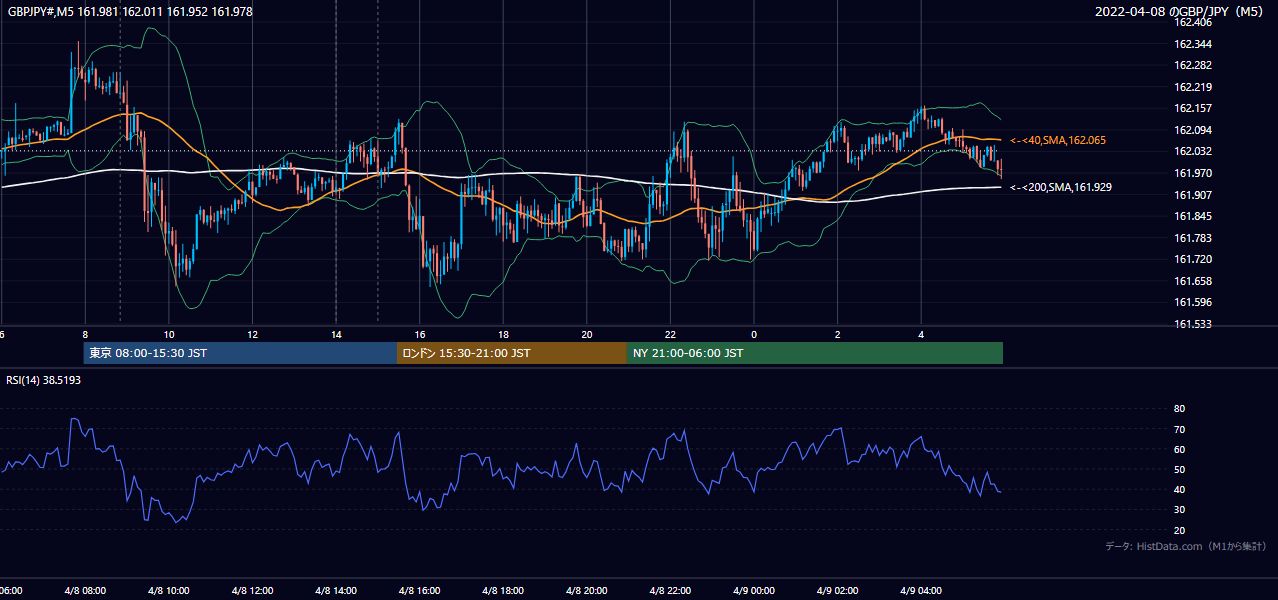This screenshot has height=600, width=1278.
Task: Select the NY 21:00-06:00 JST session bar
Action: coord(815,353)
